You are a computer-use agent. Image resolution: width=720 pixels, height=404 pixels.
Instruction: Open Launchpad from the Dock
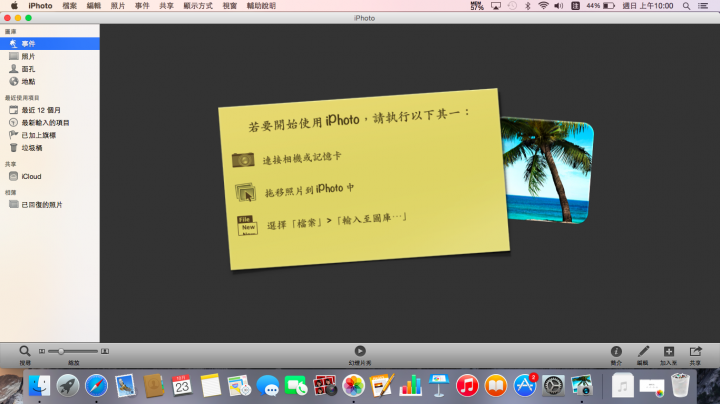68,385
